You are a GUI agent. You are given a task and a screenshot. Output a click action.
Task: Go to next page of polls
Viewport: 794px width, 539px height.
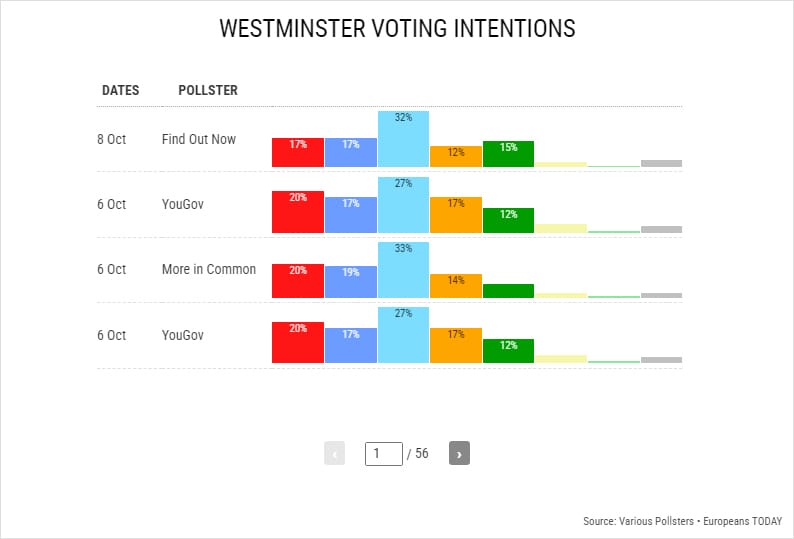click(459, 453)
